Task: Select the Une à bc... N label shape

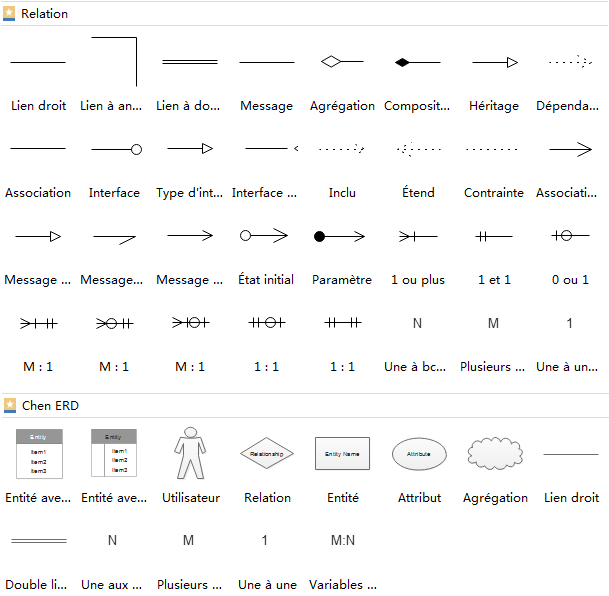Action: point(417,323)
